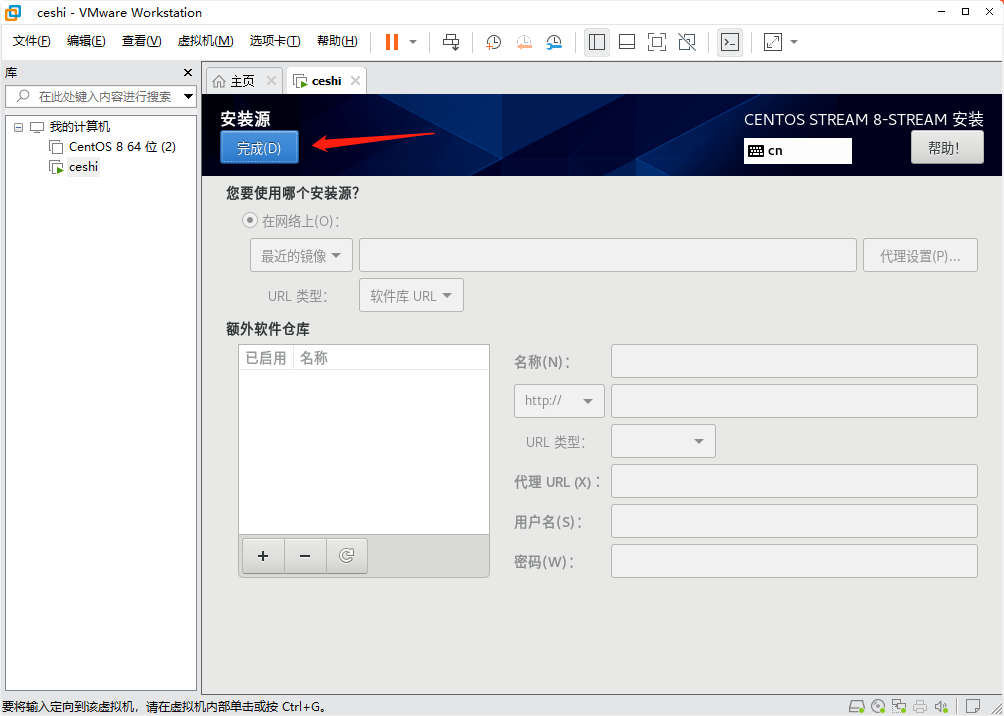
Task: Click the 密码(W) input field
Action: click(x=794, y=561)
